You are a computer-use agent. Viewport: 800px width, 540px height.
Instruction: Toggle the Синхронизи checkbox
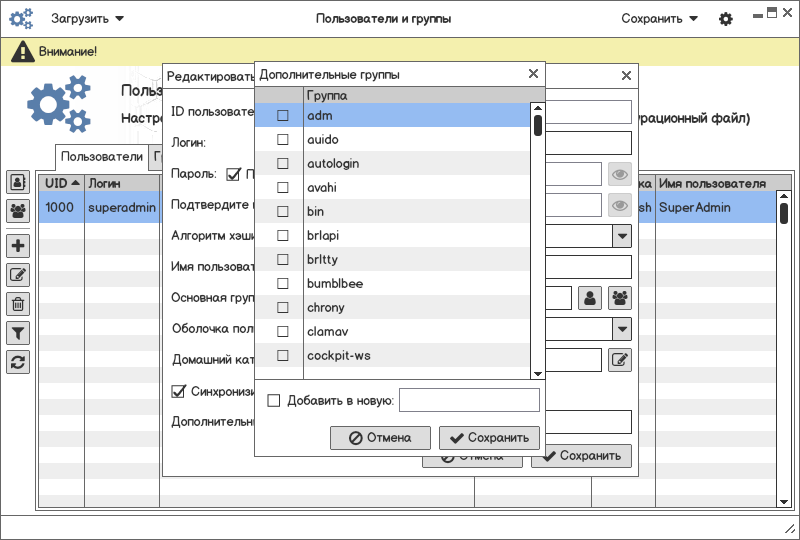[x=178, y=391]
